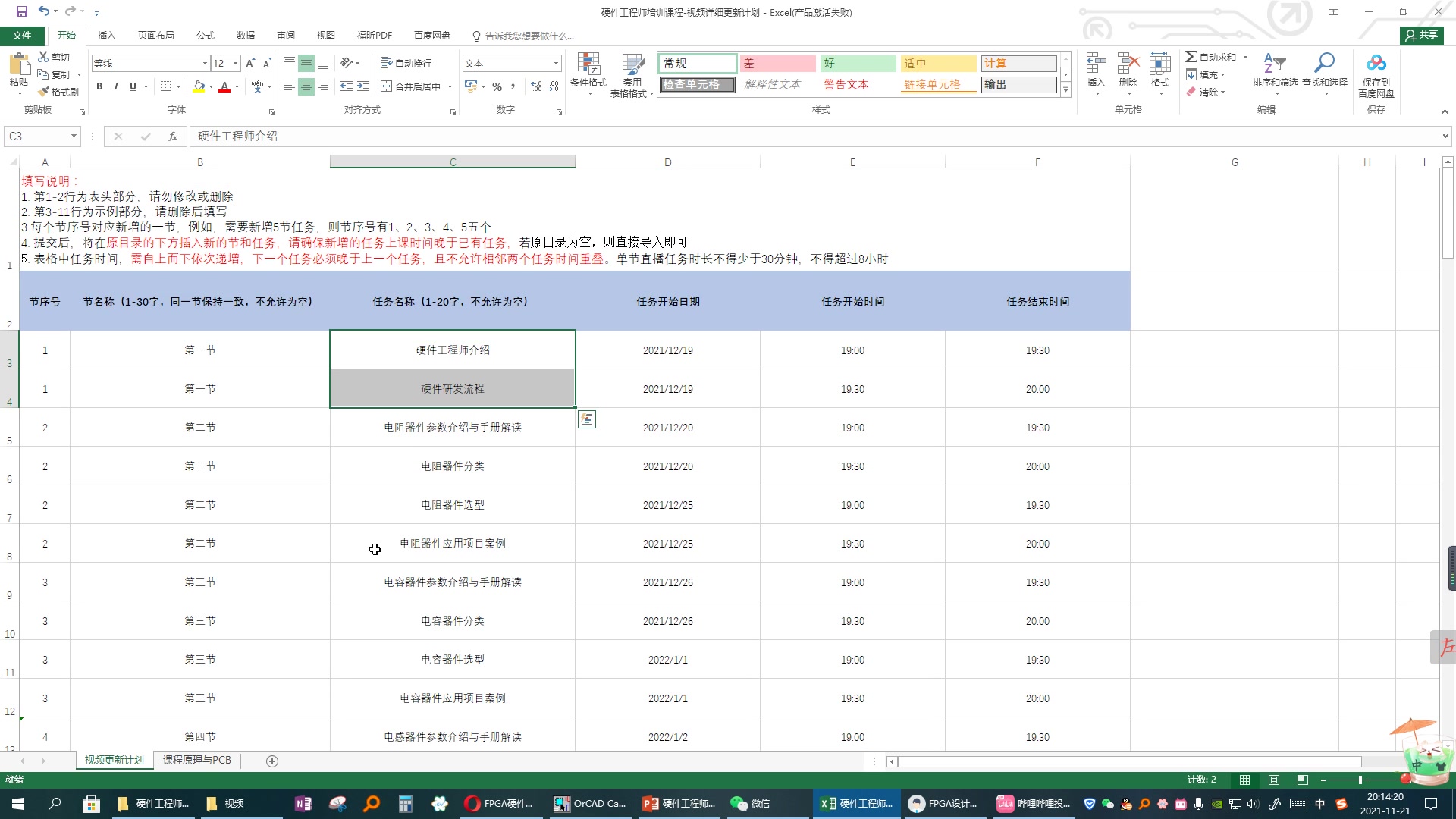Switch to the 插入 ribbon tab

tap(106, 35)
